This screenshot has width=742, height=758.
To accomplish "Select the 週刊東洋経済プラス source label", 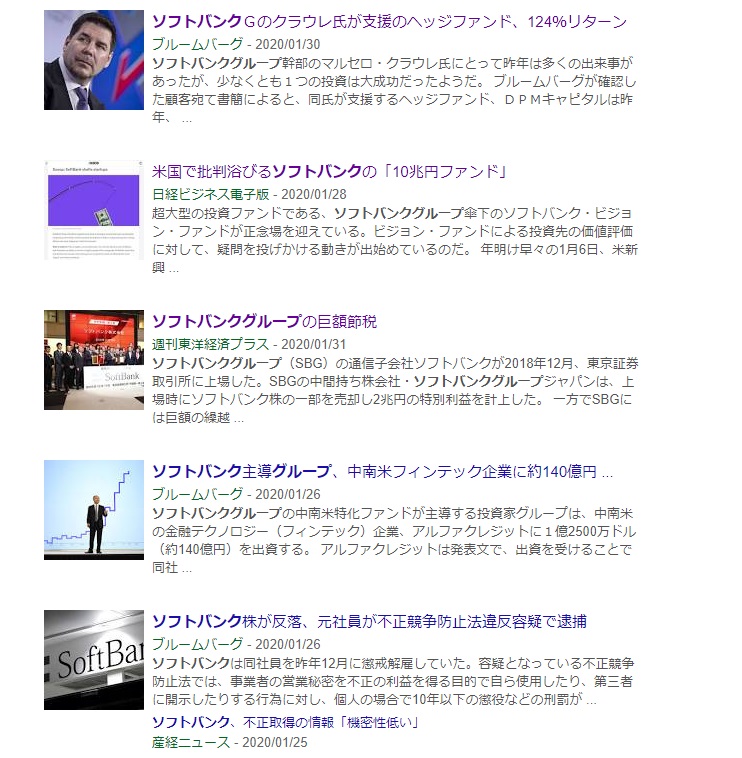I will (210, 344).
